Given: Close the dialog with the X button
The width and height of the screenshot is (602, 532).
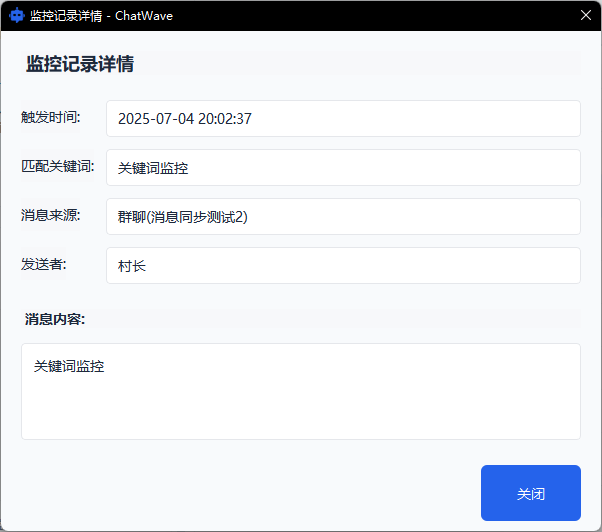Looking at the screenshot, I should [585, 15].
